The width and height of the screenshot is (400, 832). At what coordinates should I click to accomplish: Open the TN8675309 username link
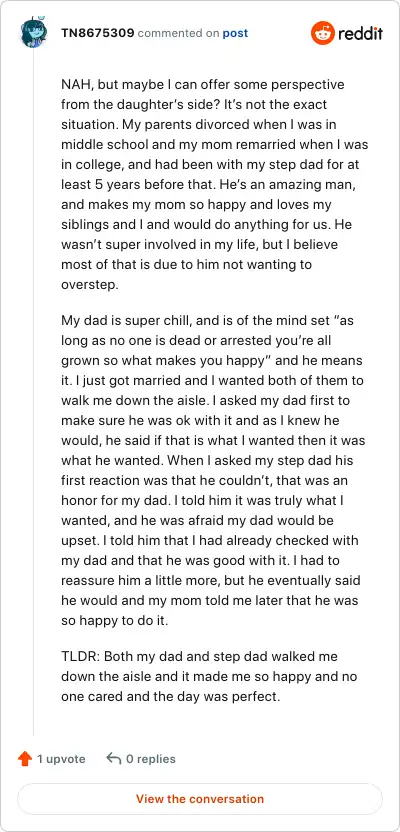point(98,33)
